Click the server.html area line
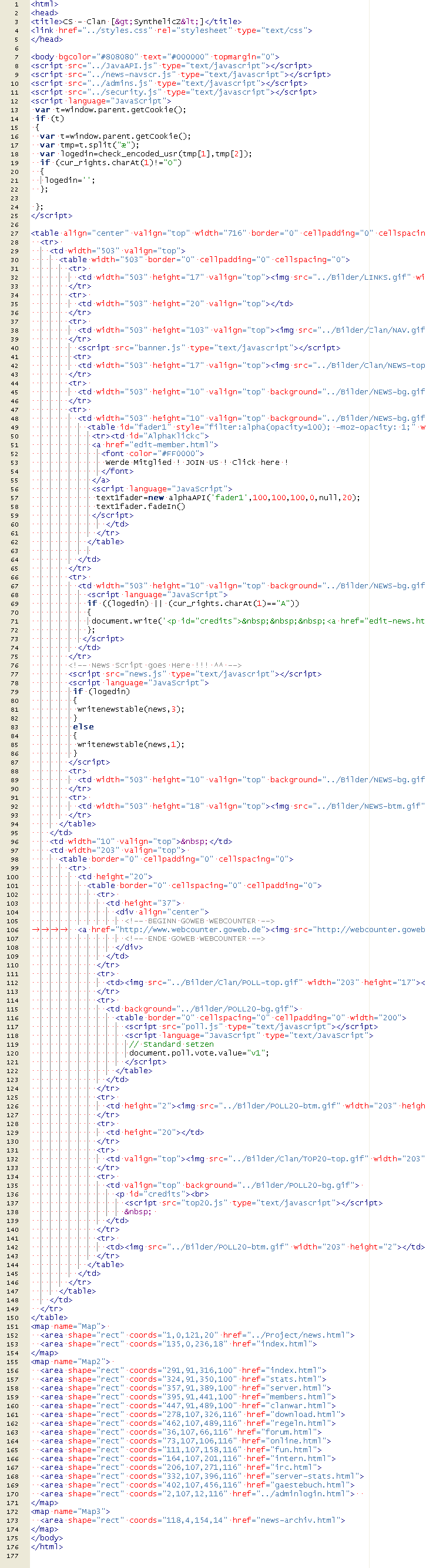426x1568 pixels. (186, 1389)
